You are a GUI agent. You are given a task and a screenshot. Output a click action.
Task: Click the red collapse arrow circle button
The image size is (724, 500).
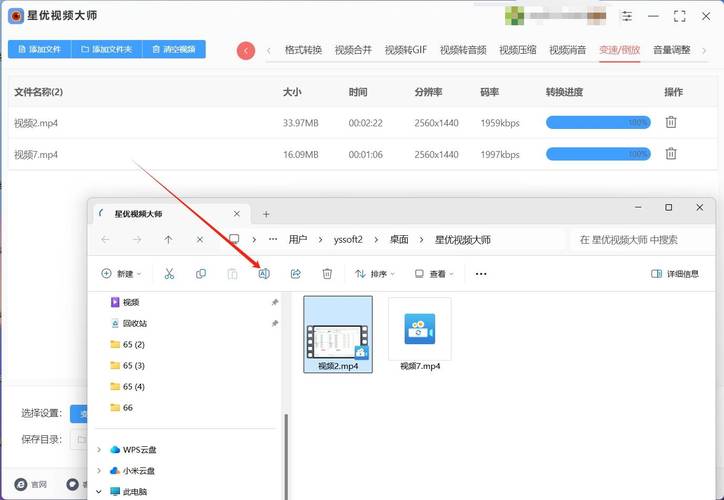click(x=246, y=50)
